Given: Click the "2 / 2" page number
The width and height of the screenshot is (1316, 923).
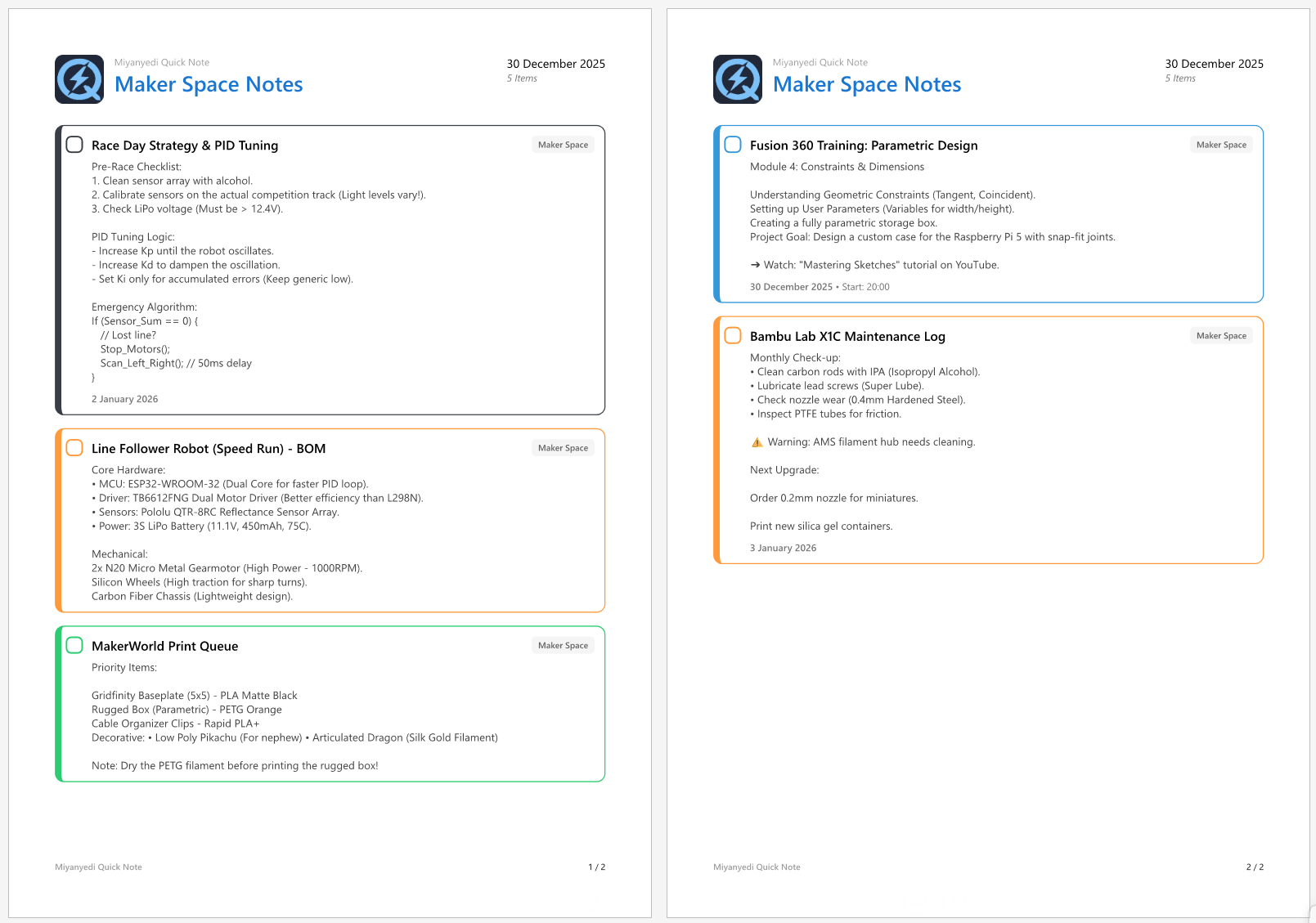Looking at the screenshot, I should (x=1255, y=867).
